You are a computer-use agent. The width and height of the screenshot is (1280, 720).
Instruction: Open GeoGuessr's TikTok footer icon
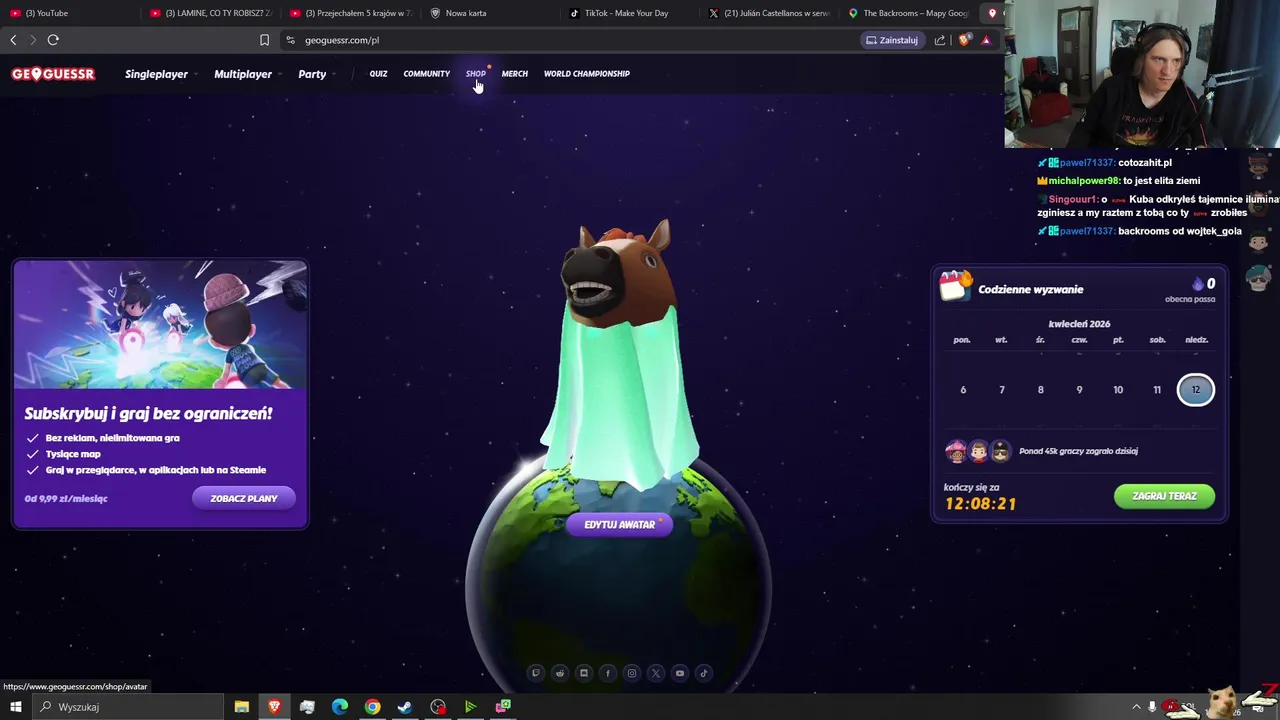704,673
